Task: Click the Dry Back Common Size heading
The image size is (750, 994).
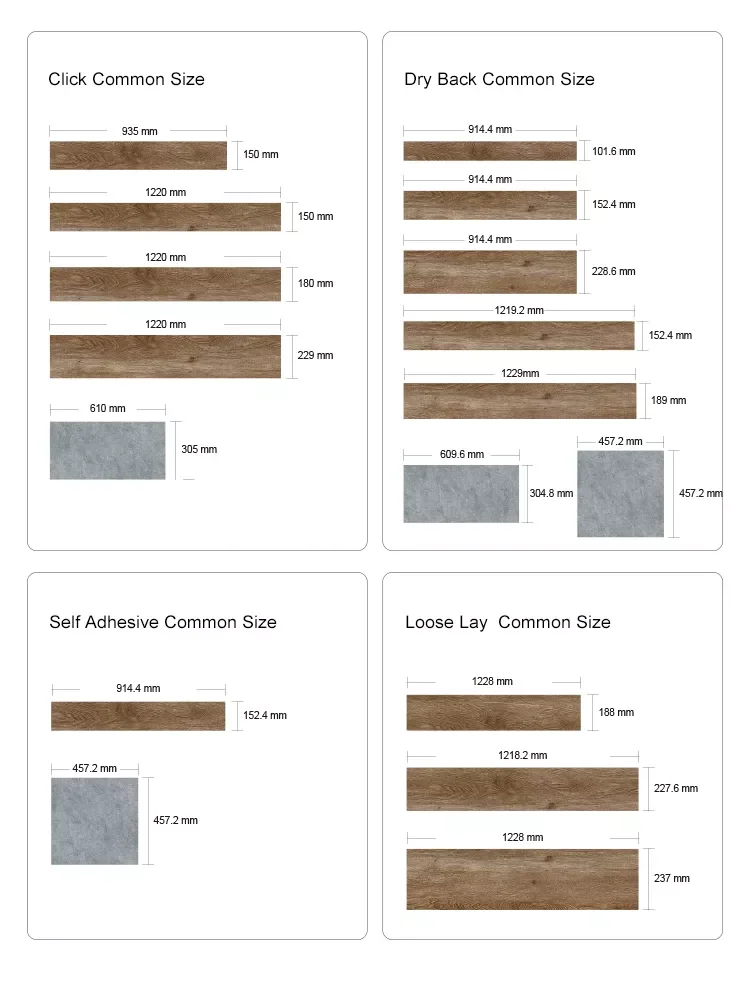Action: (x=499, y=79)
